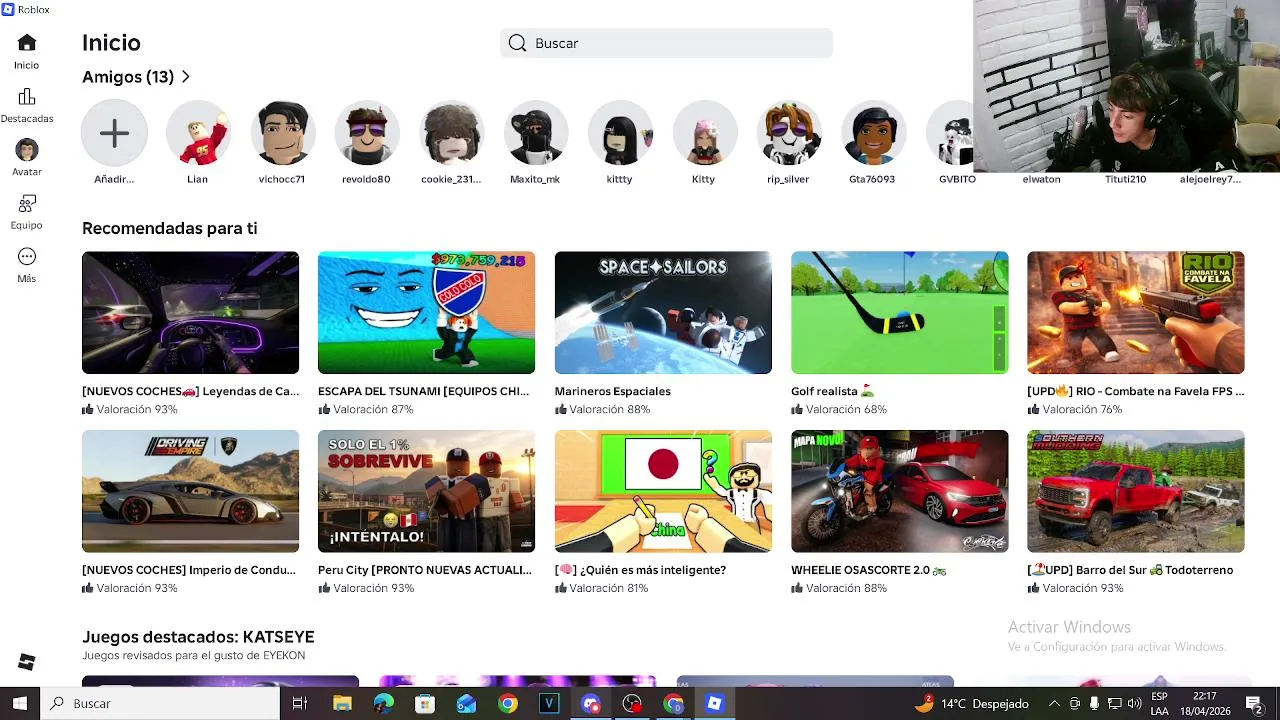
Task: Open friend Lian's avatar
Action: click(x=198, y=133)
